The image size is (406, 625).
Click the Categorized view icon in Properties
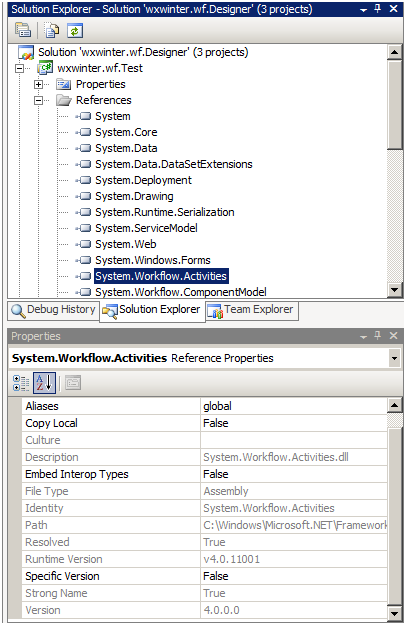click(21, 383)
